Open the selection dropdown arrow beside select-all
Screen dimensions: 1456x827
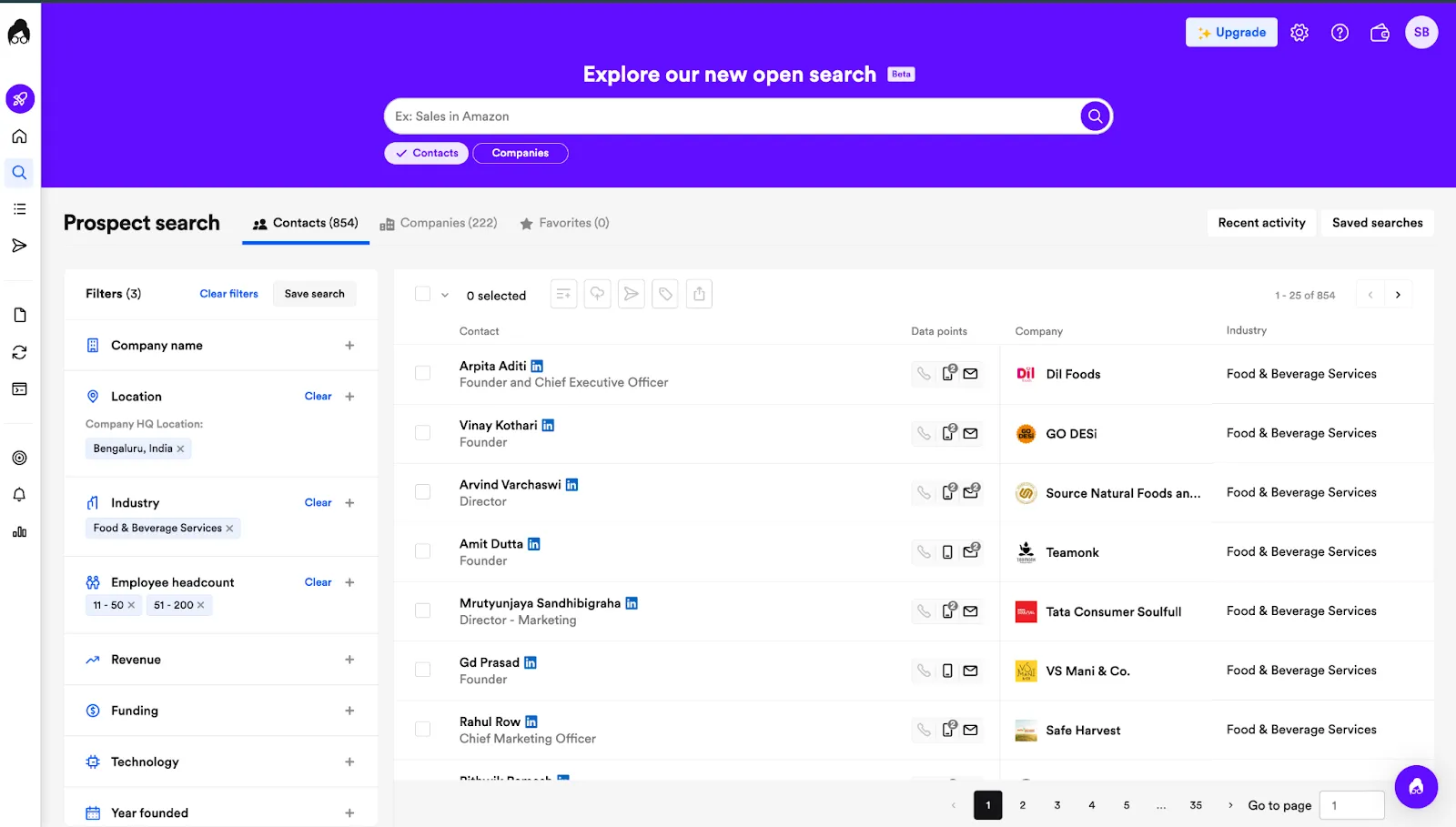[x=445, y=295]
